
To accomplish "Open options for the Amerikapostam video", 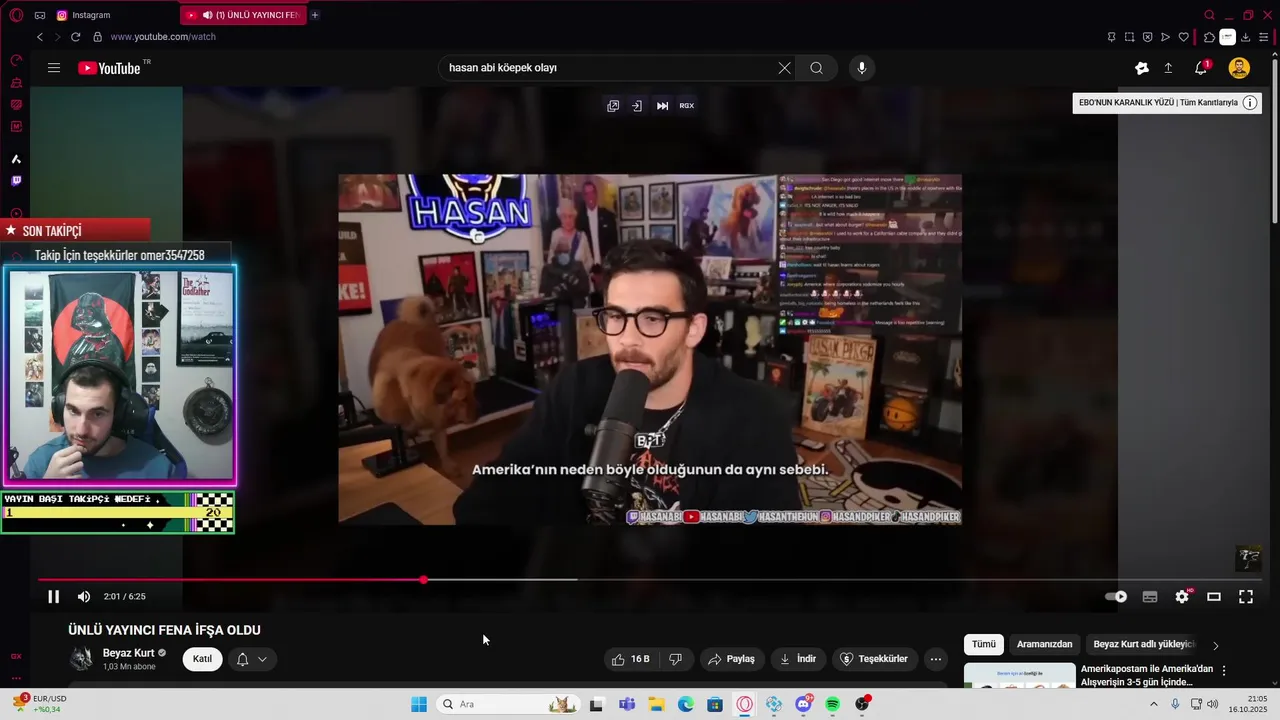I will [x=1224, y=671].
